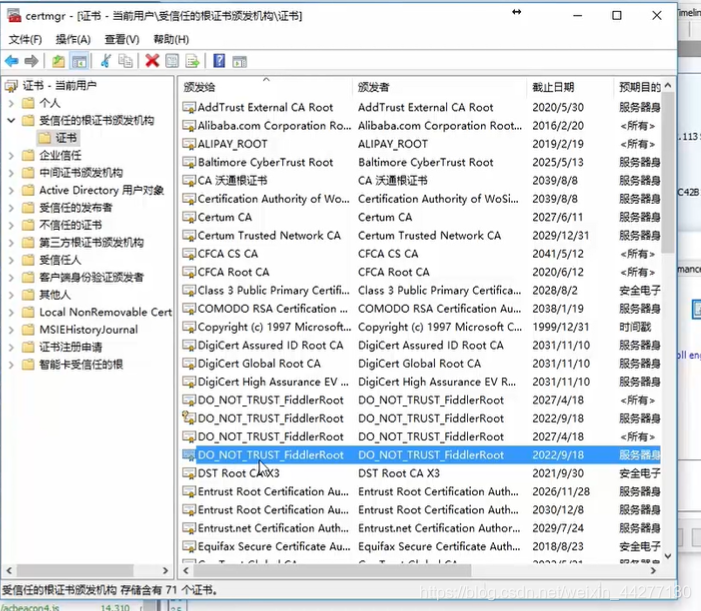This screenshot has height=611, width=701.
Task: Toggle the show/hide console tree icon
Action: click(80, 61)
